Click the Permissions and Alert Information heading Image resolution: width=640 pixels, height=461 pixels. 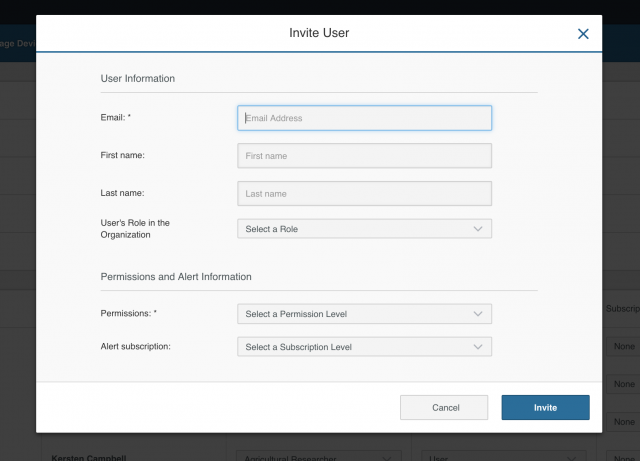point(176,276)
